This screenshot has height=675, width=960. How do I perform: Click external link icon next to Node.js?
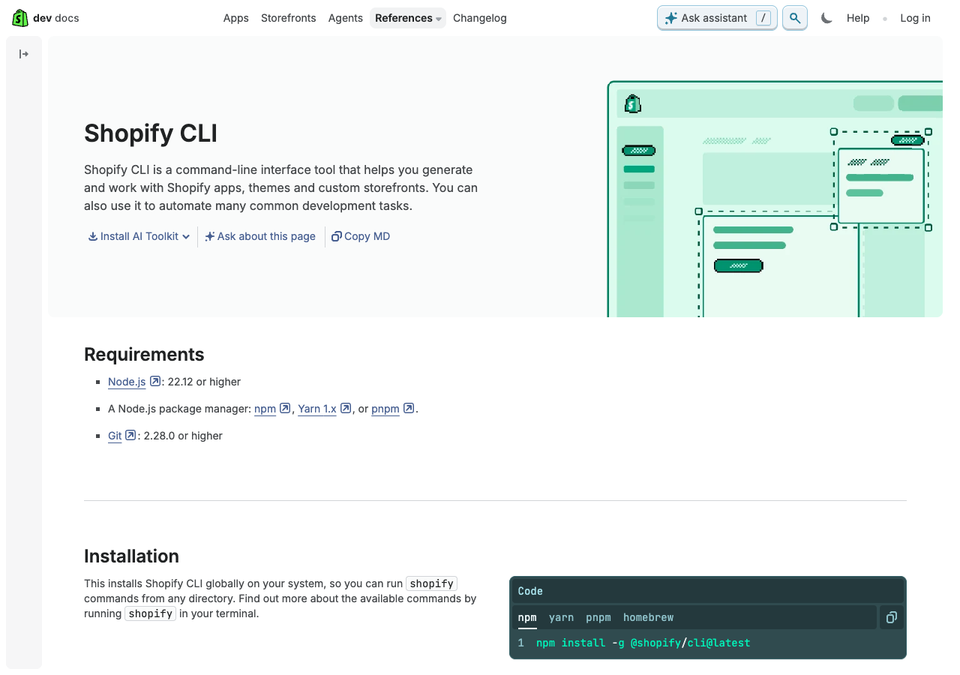(156, 381)
